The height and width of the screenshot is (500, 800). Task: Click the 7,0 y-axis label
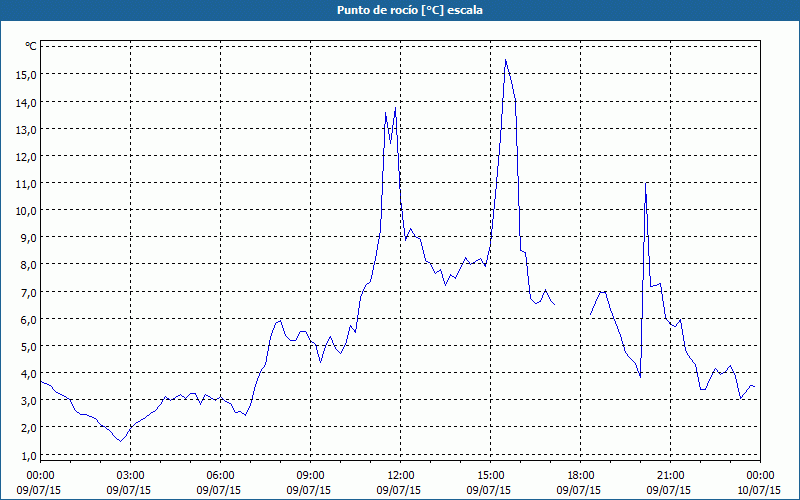tap(28, 292)
